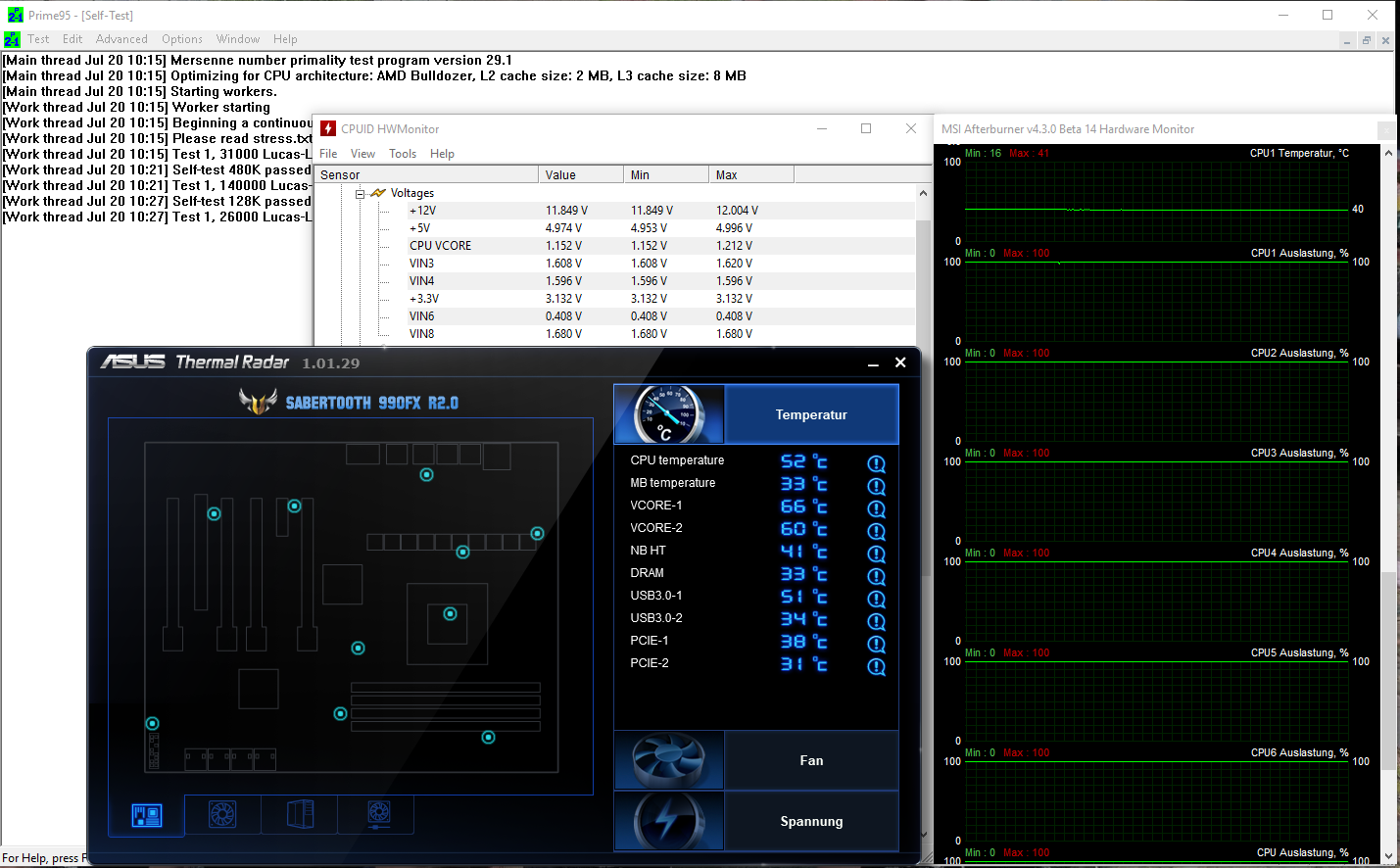Click the 52 °C CPU temperature reading
This screenshot has width=1400, height=868.
pyautogui.click(x=804, y=461)
